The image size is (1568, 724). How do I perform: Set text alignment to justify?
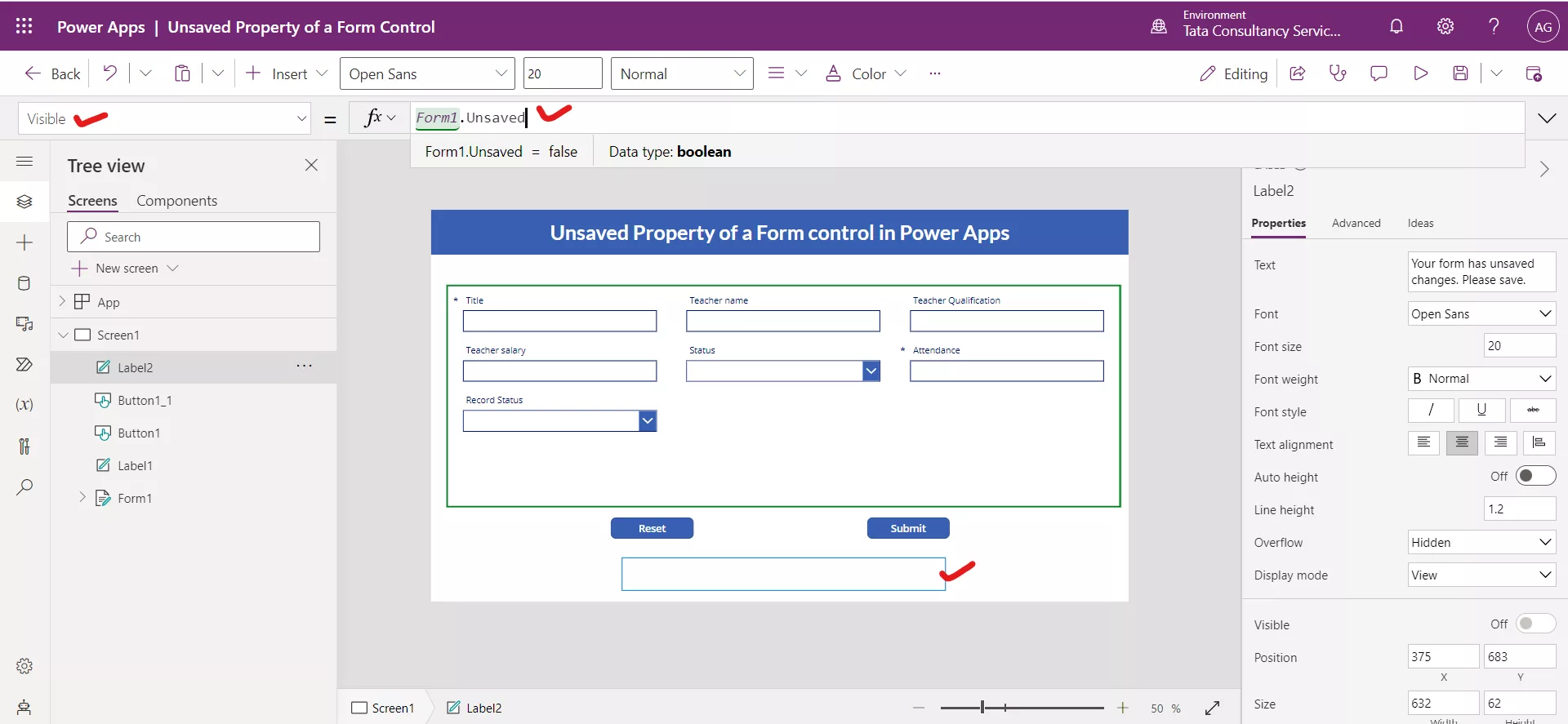(1539, 442)
